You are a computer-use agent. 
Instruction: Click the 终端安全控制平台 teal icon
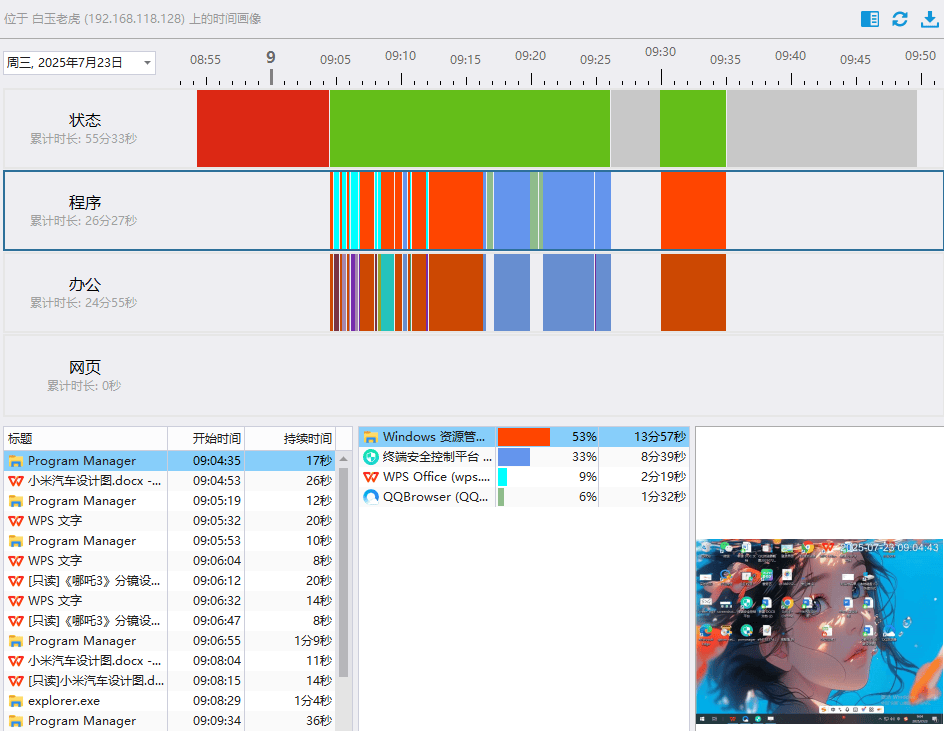pos(371,457)
